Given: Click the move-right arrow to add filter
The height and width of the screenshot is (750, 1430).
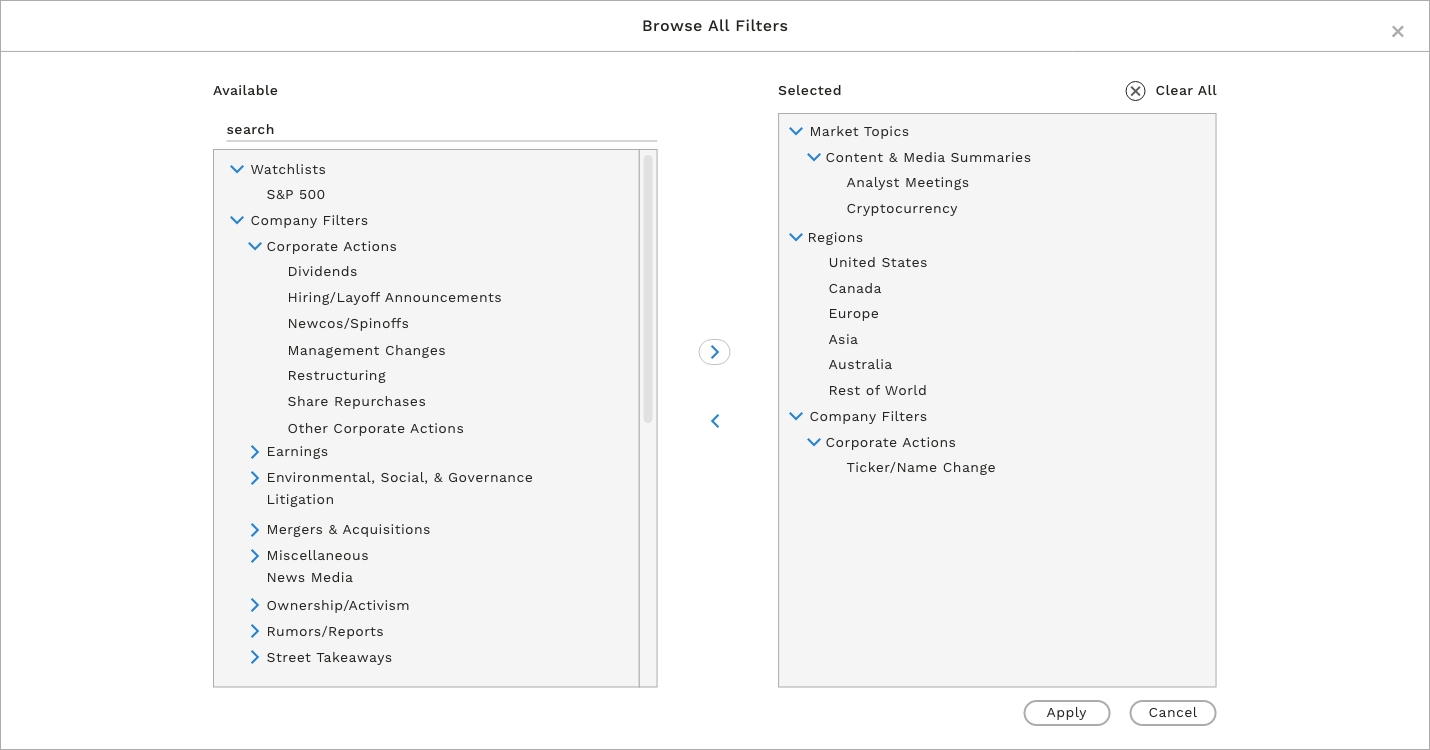Looking at the screenshot, I should click(x=714, y=352).
